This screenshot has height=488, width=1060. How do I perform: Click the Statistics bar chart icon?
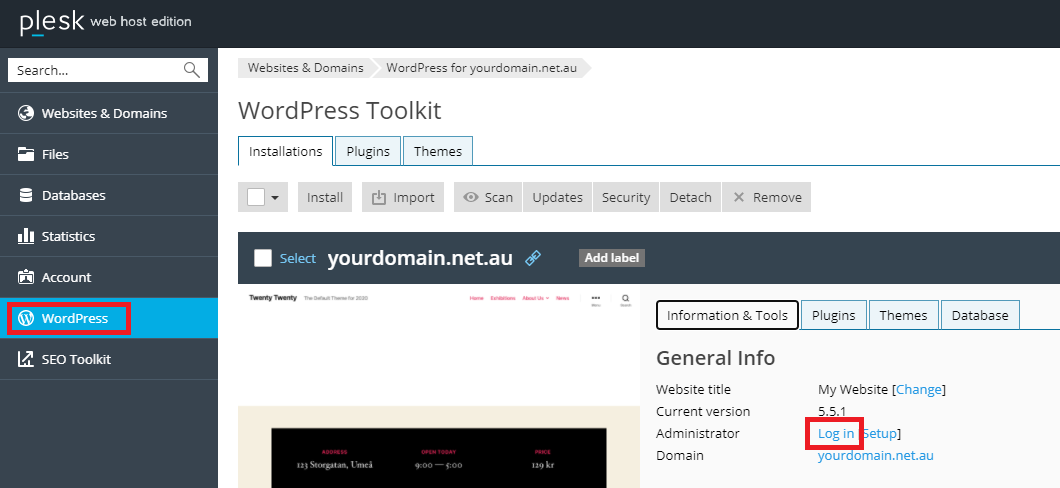coord(26,236)
